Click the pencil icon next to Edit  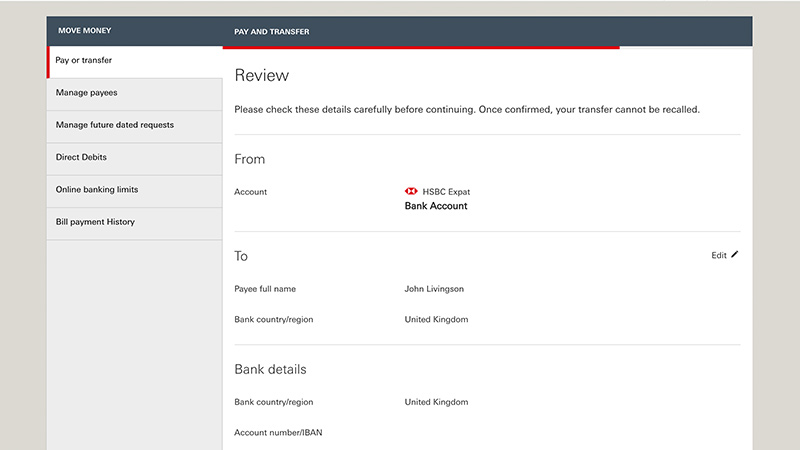(x=734, y=255)
